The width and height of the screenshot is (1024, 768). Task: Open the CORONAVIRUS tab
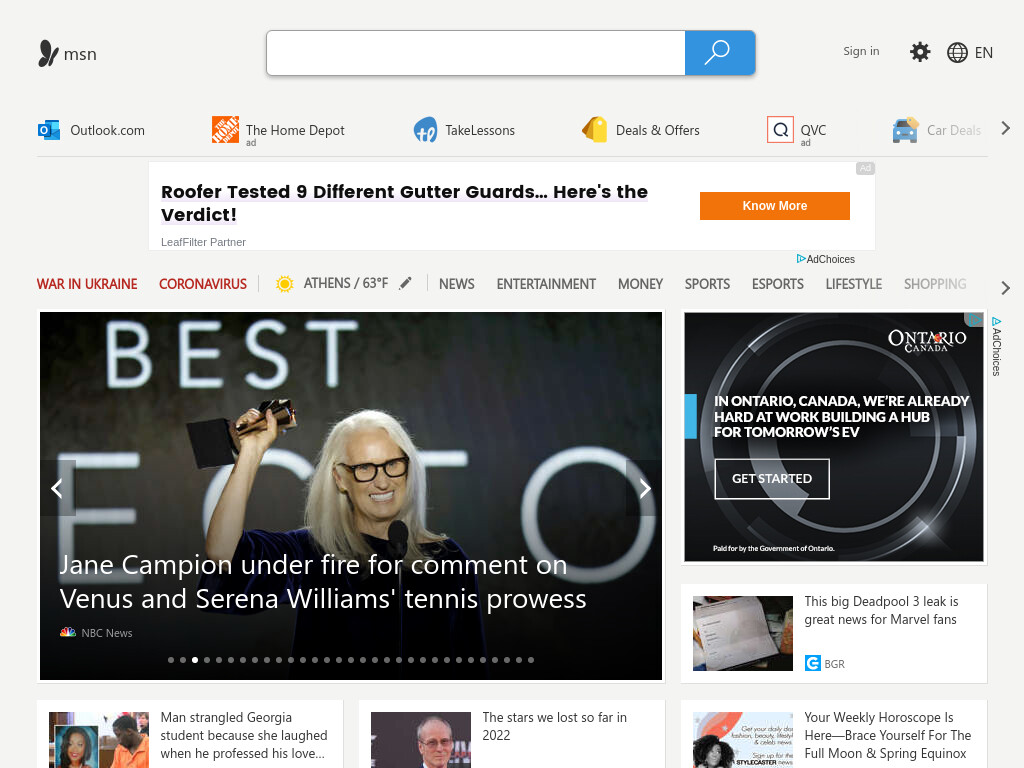pyautogui.click(x=203, y=284)
